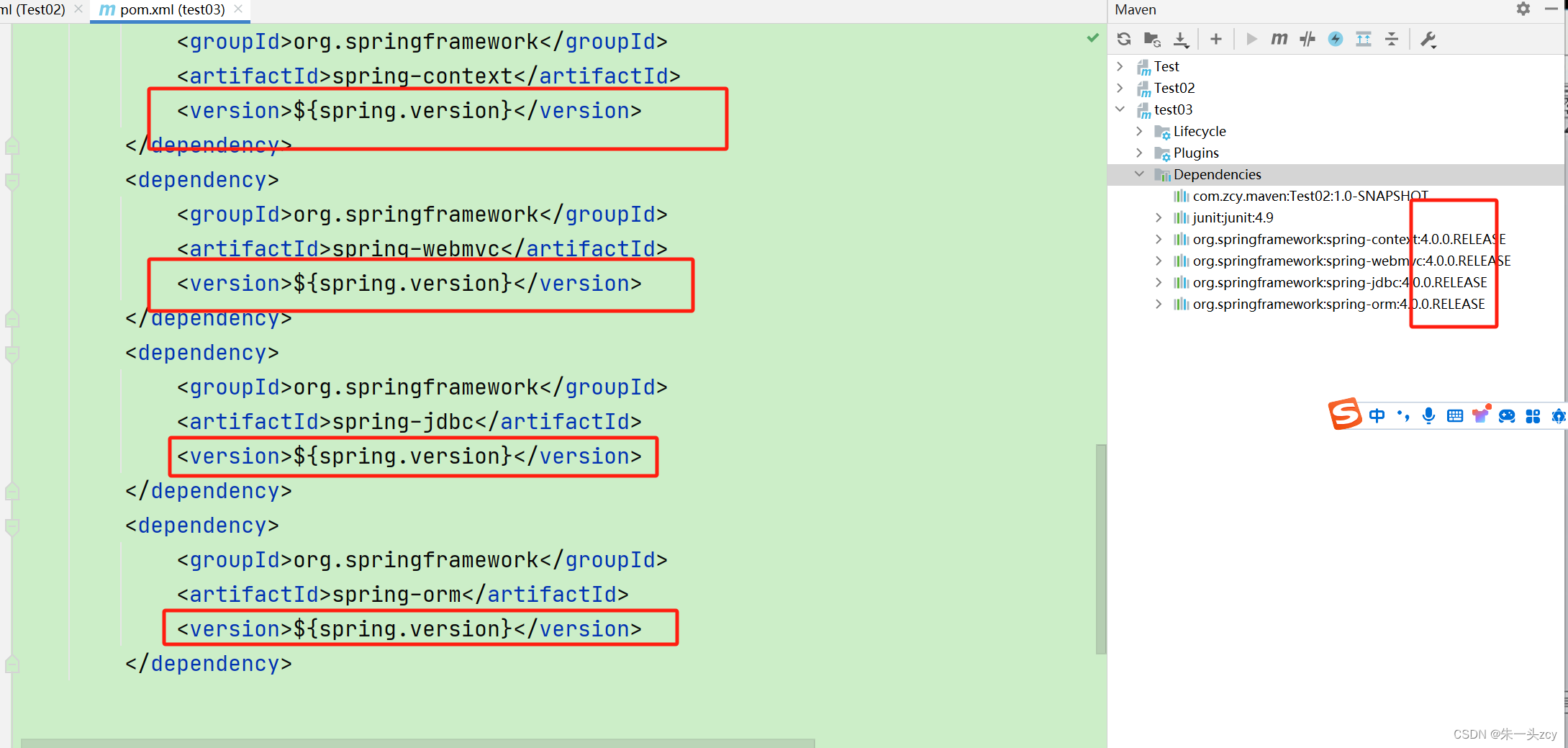Open Sogou toolbox grid icon
1568x748 pixels.
pyautogui.click(x=1533, y=415)
